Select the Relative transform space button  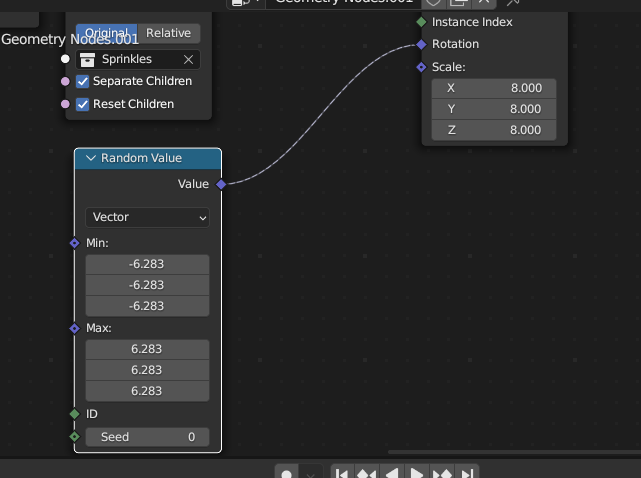tap(169, 33)
